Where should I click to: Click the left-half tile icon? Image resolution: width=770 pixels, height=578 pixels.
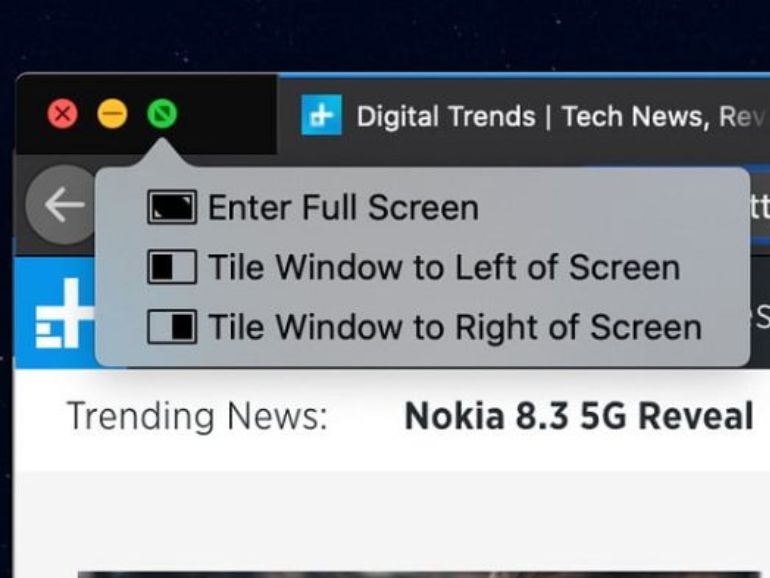[x=172, y=267]
